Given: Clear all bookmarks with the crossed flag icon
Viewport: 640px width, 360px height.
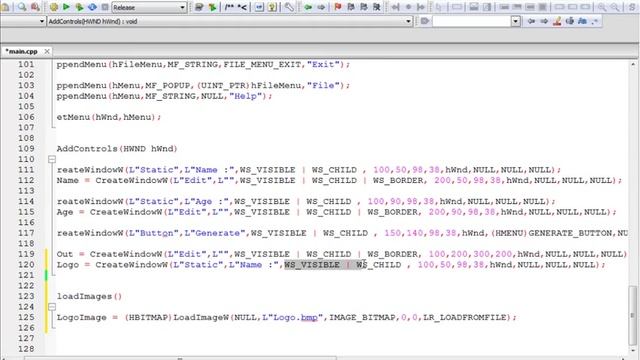Looking at the screenshot, I should [377, 7].
